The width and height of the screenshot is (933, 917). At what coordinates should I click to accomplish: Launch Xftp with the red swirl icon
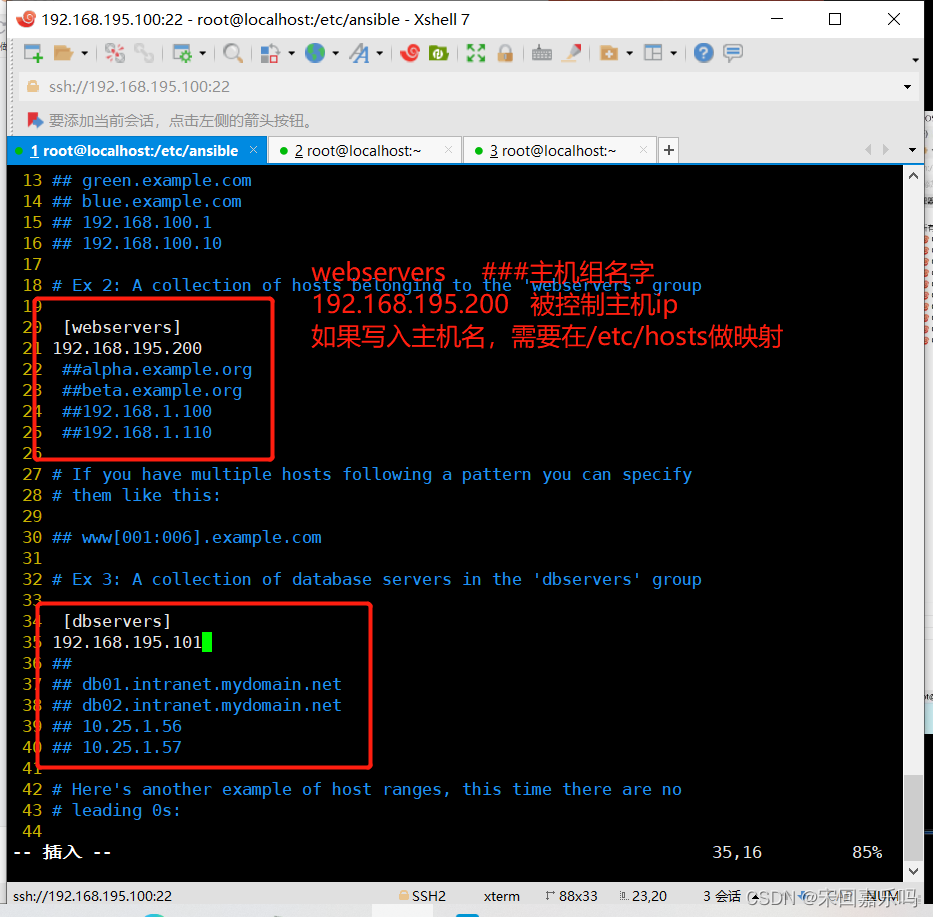[x=409, y=54]
